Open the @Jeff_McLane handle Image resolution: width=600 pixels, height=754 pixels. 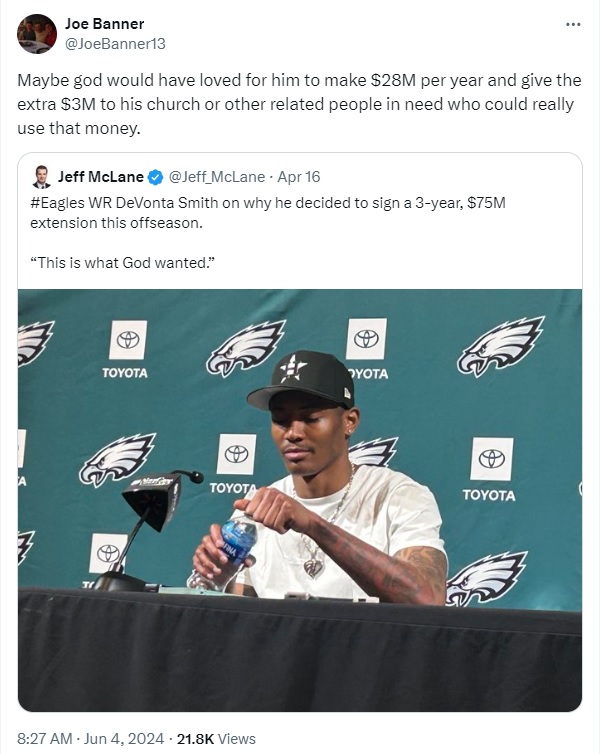pyautogui.click(x=217, y=177)
